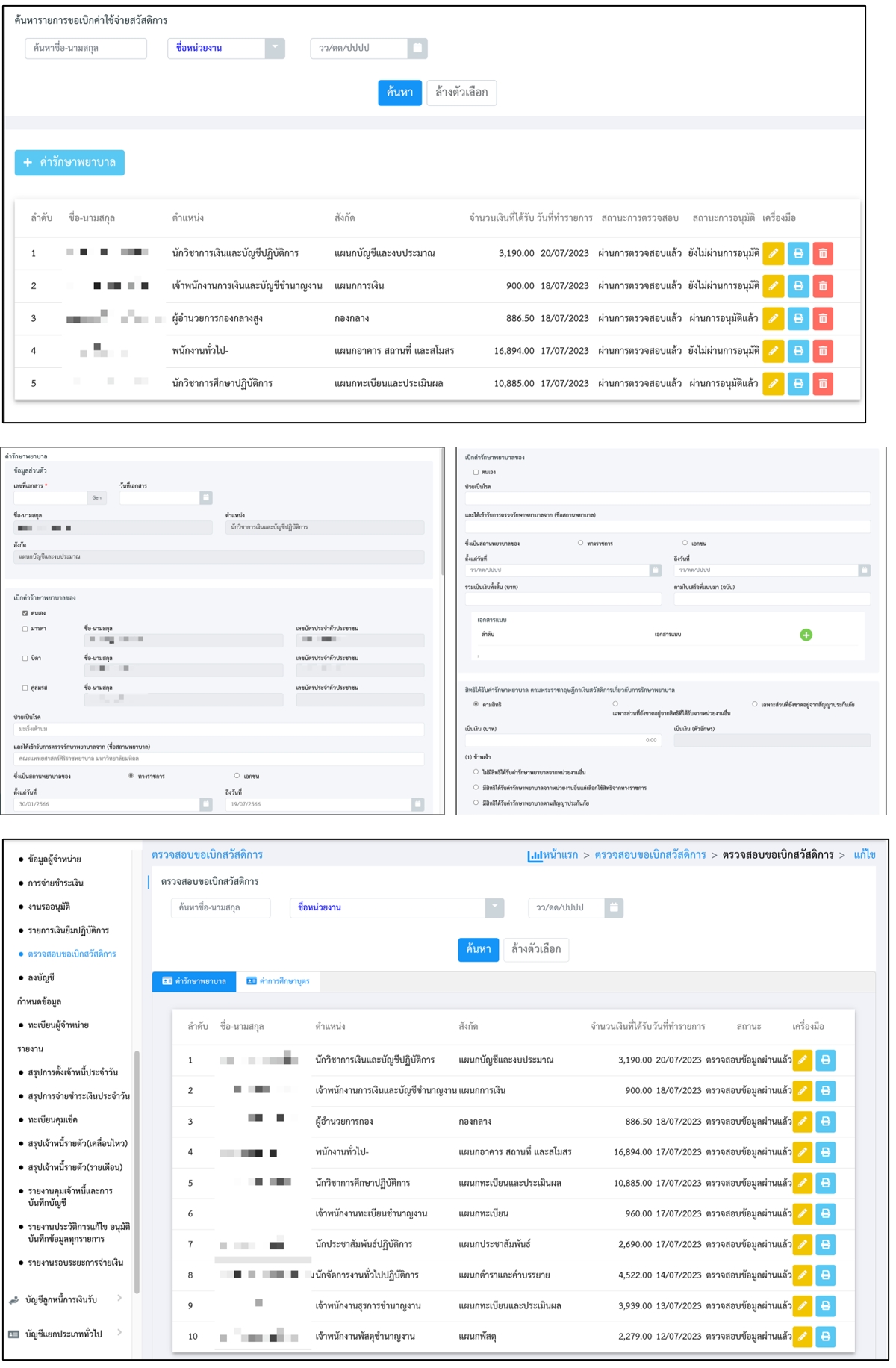Expand the บัญชีแยกประเภททั่วไป sidebar section
The width and height of the screenshot is (896, 1368).
(66, 1334)
